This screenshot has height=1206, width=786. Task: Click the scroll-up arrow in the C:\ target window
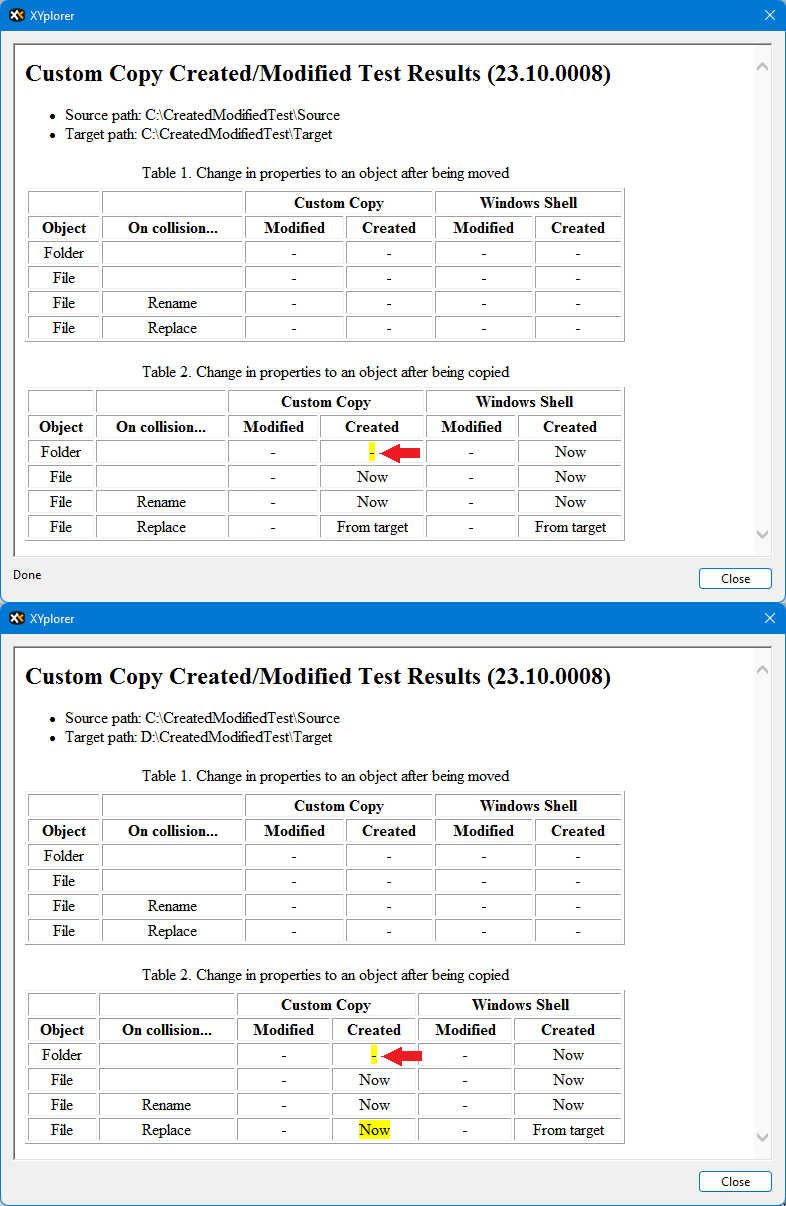tap(762, 67)
